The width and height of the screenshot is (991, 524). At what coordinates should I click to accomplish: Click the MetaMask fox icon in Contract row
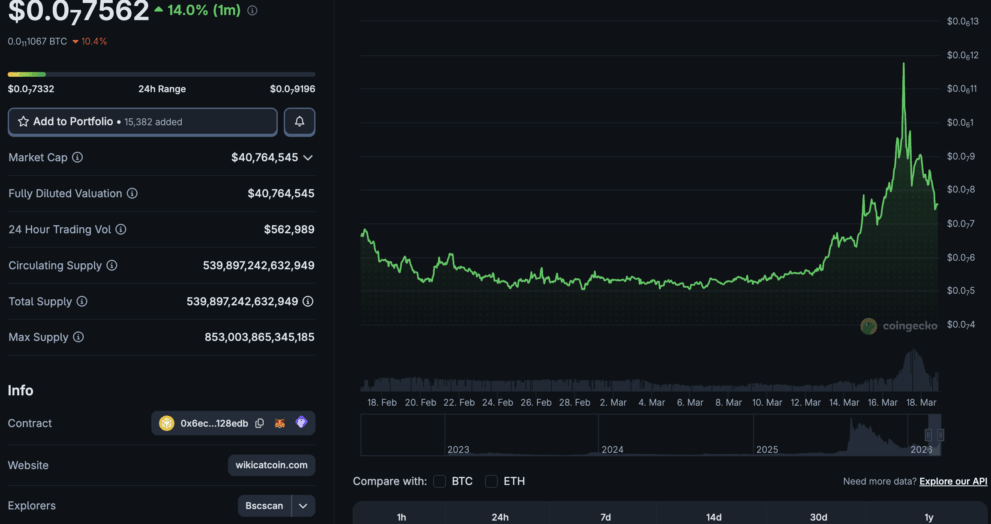[x=281, y=423]
